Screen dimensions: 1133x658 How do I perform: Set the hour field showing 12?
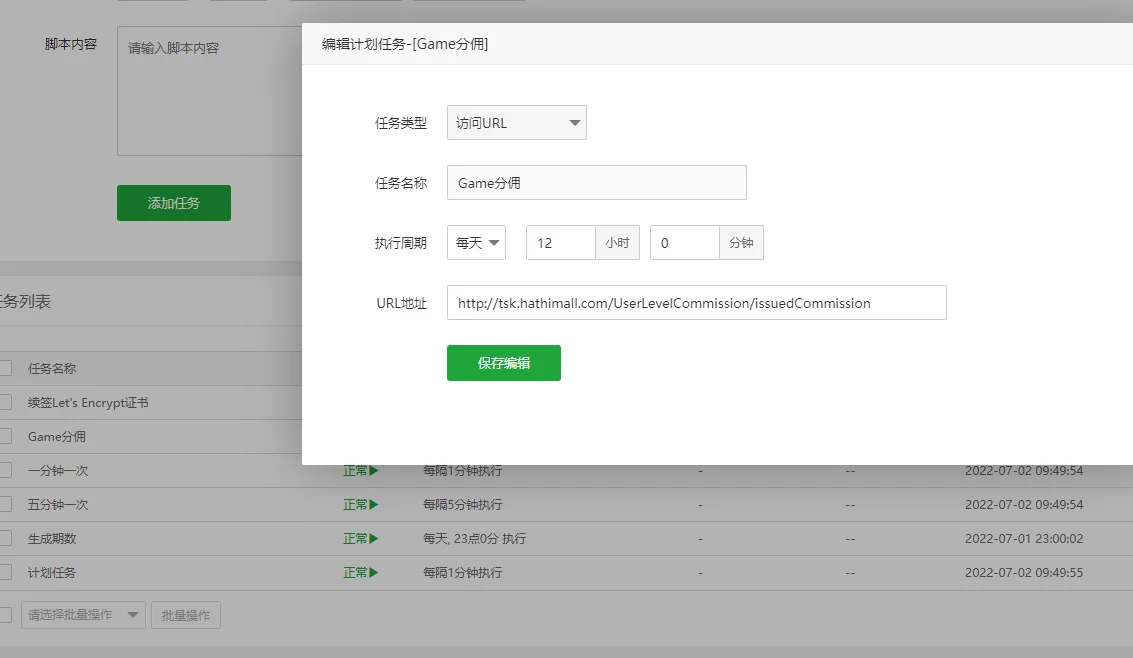click(x=561, y=243)
